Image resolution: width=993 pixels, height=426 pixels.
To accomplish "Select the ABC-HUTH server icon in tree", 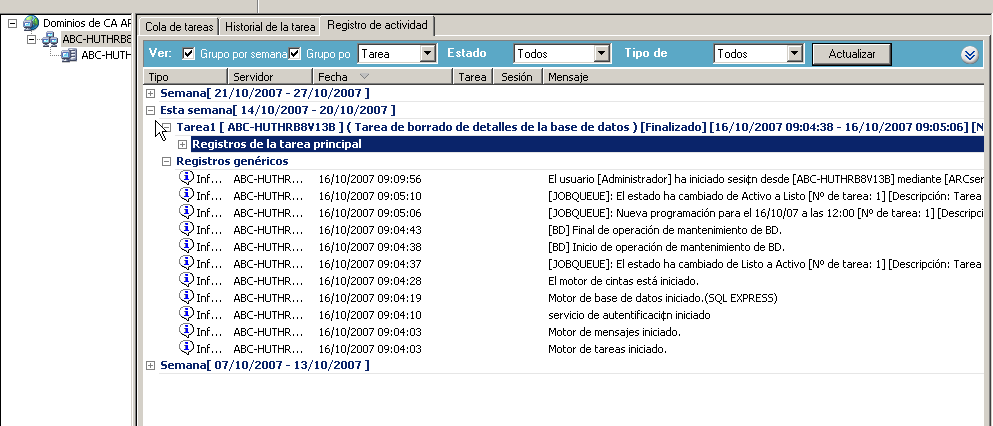I will pyautogui.click(x=69, y=55).
